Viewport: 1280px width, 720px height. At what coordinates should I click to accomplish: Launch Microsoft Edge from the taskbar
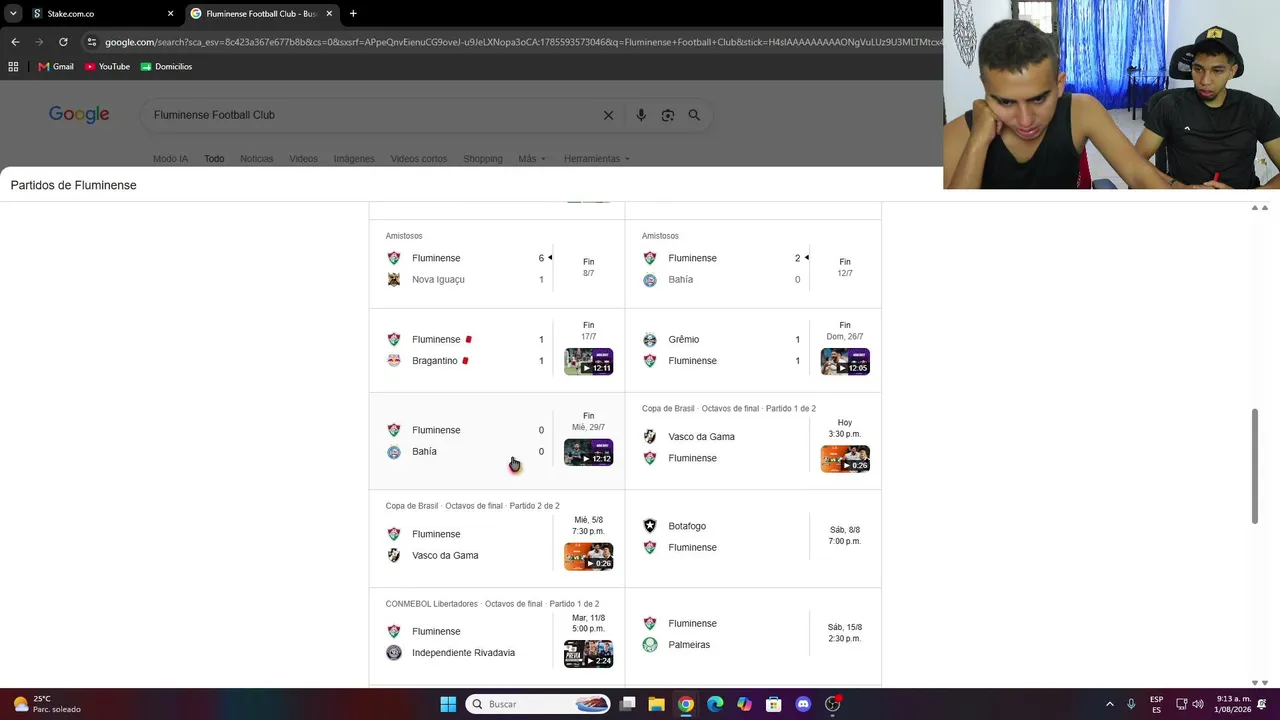coord(715,704)
